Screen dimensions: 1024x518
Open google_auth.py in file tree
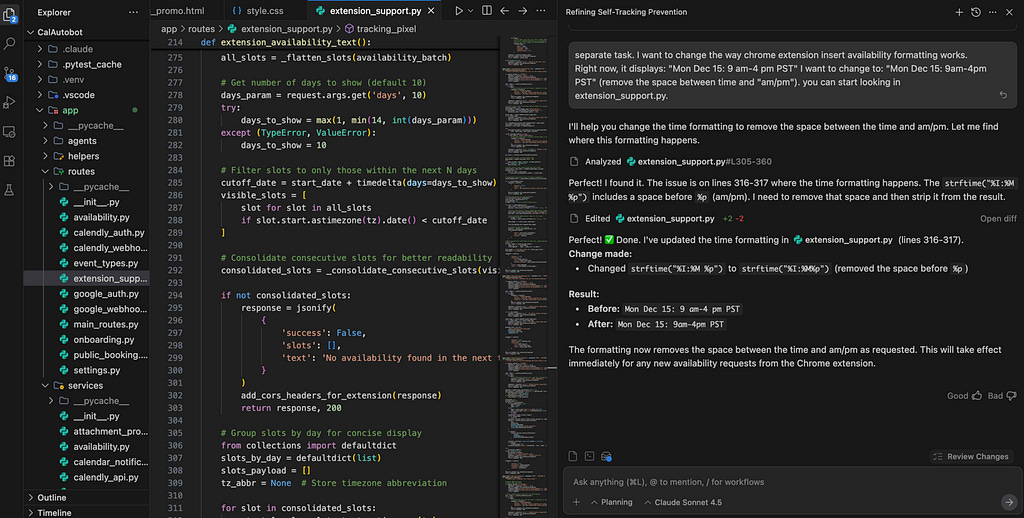[x=106, y=294]
